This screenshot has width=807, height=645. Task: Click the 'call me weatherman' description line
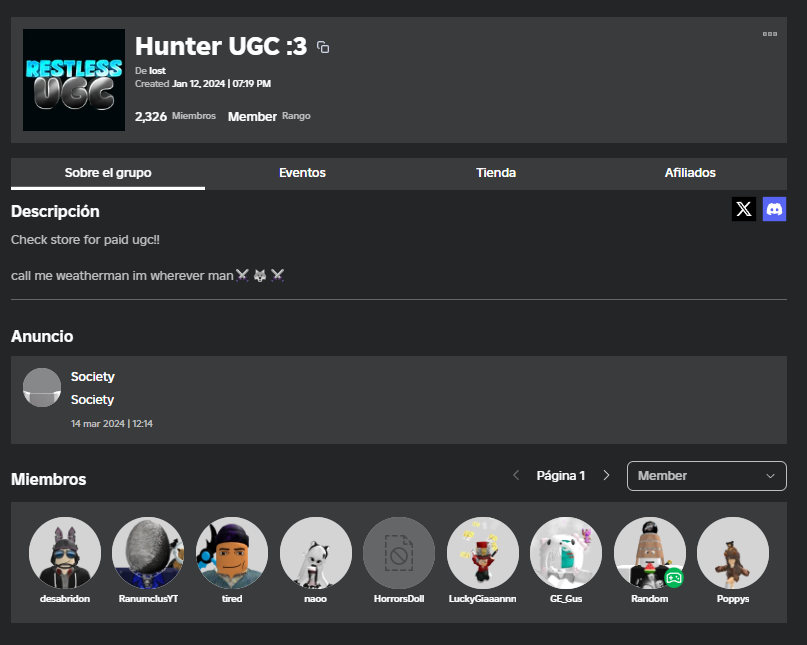pos(148,276)
